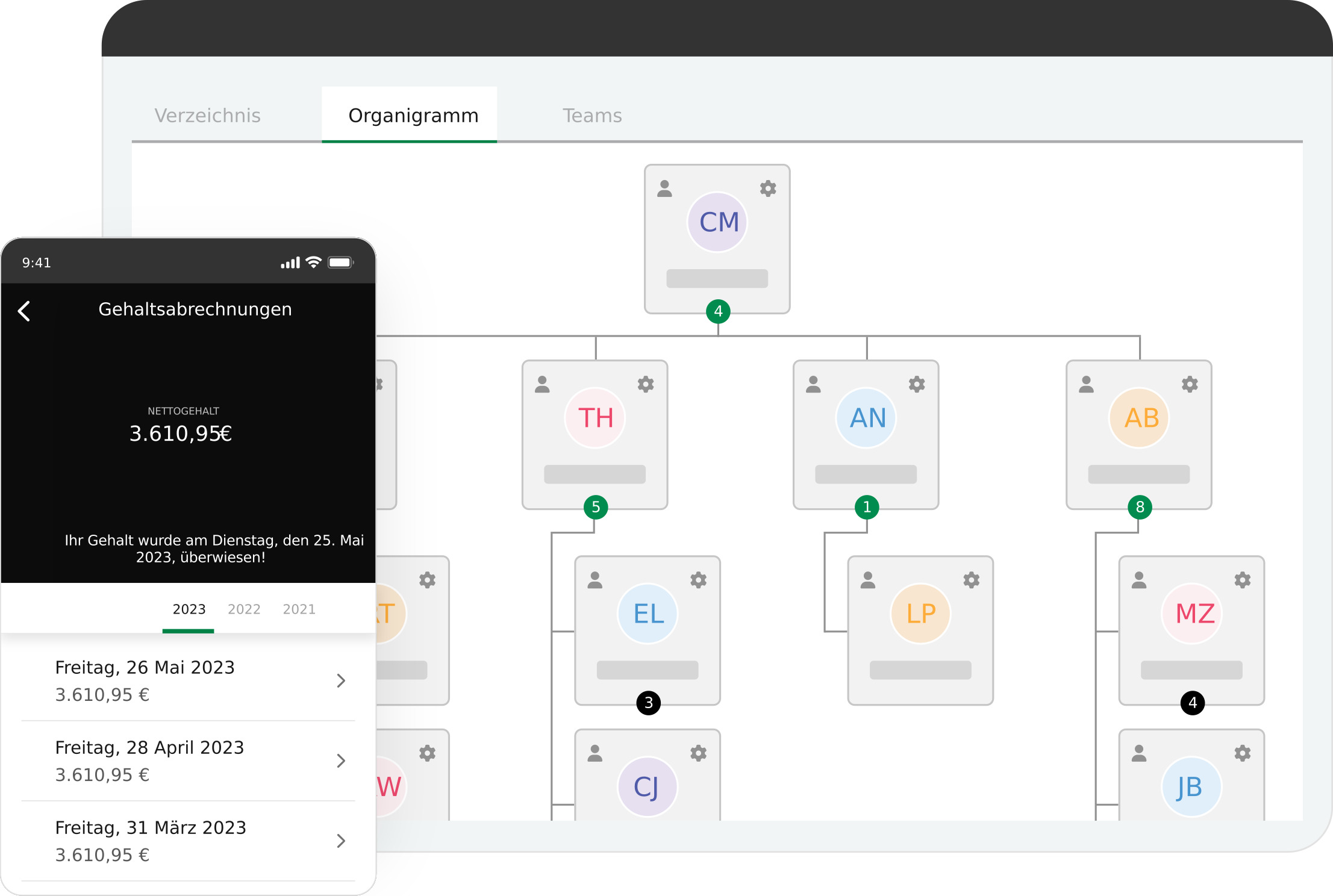The height and width of the screenshot is (896, 1333).
Task: Toggle AB's green 8 reports badge
Action: point(1140,507)
